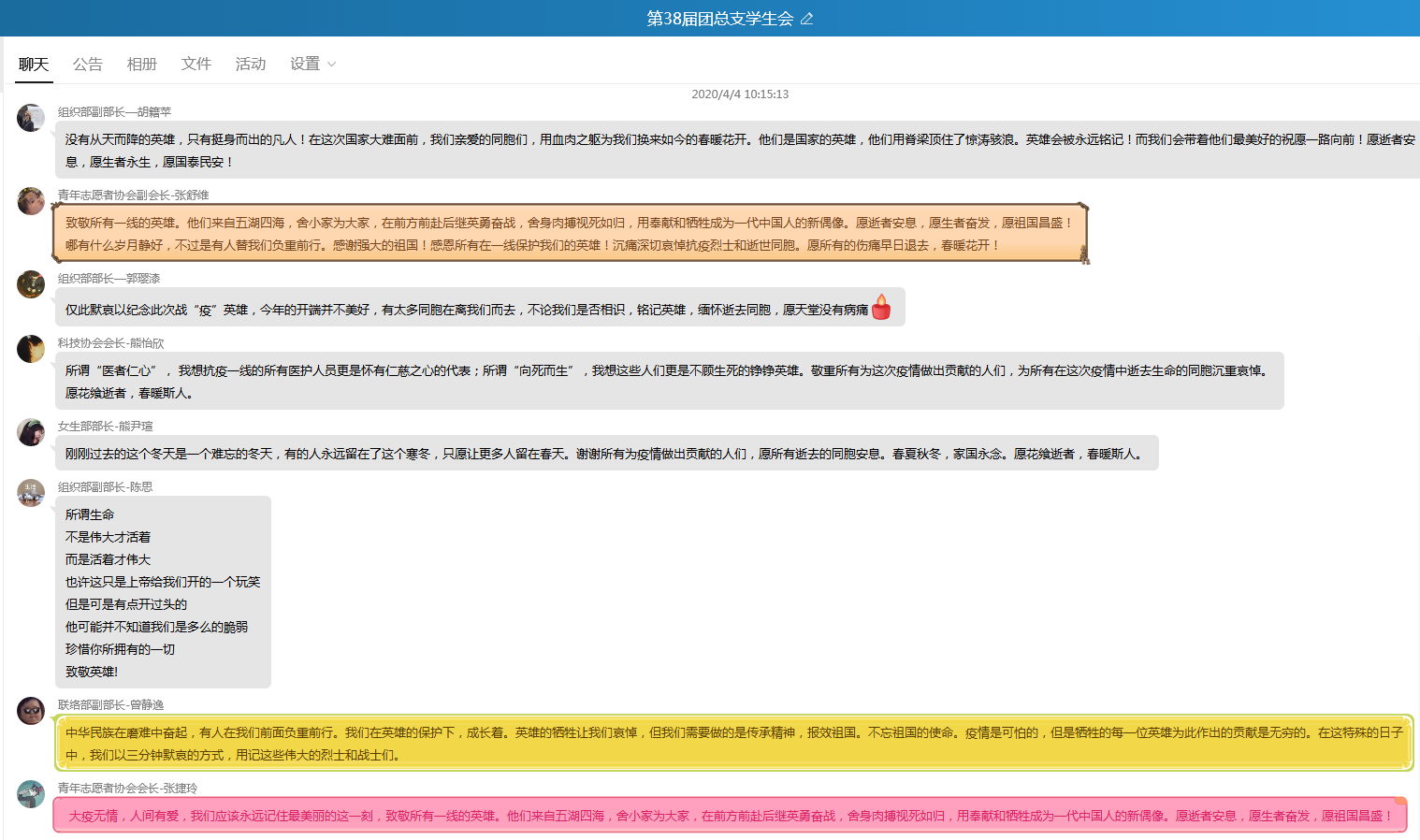
Task: Open avatar of 组织部副部长-陈思
Action: [31, 493]
